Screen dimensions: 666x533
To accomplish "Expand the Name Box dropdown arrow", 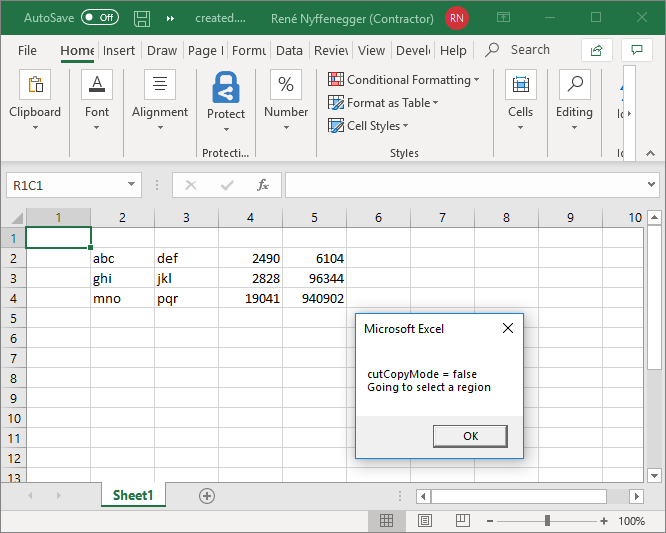I will [132, 185].
